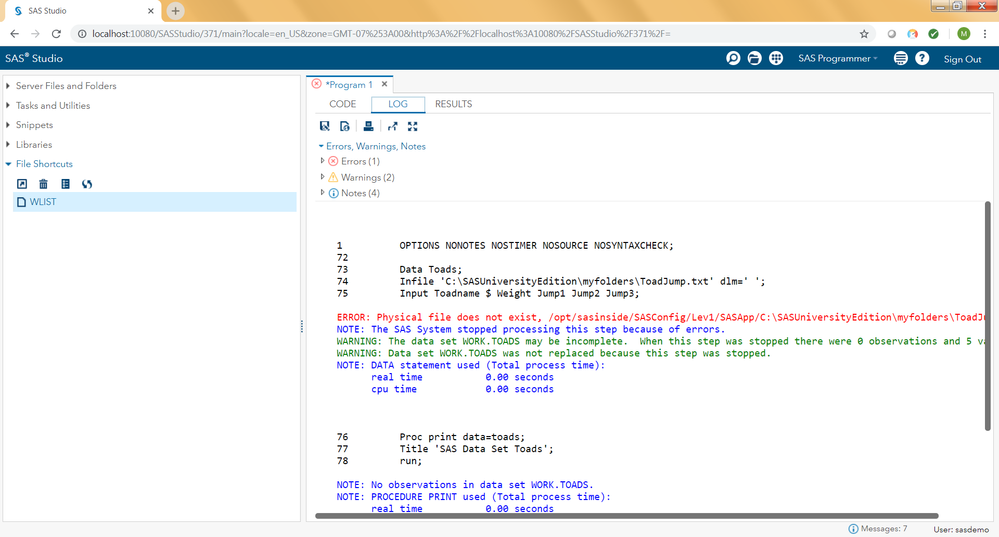Refresh the File Shortcuts list
Viewport: 999px width, 537px height.
point(87,184)
